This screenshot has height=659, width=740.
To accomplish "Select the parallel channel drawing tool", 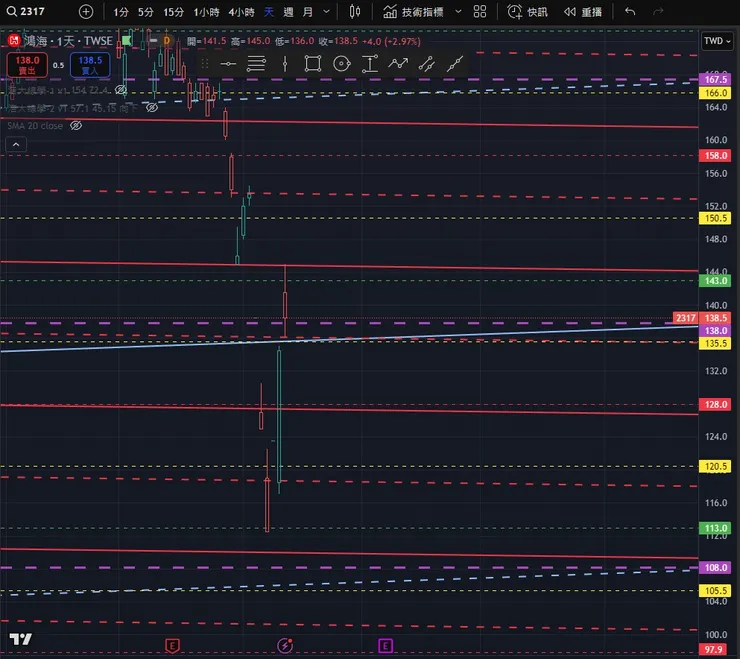I will pyautogui.click(x=427, y=64).
